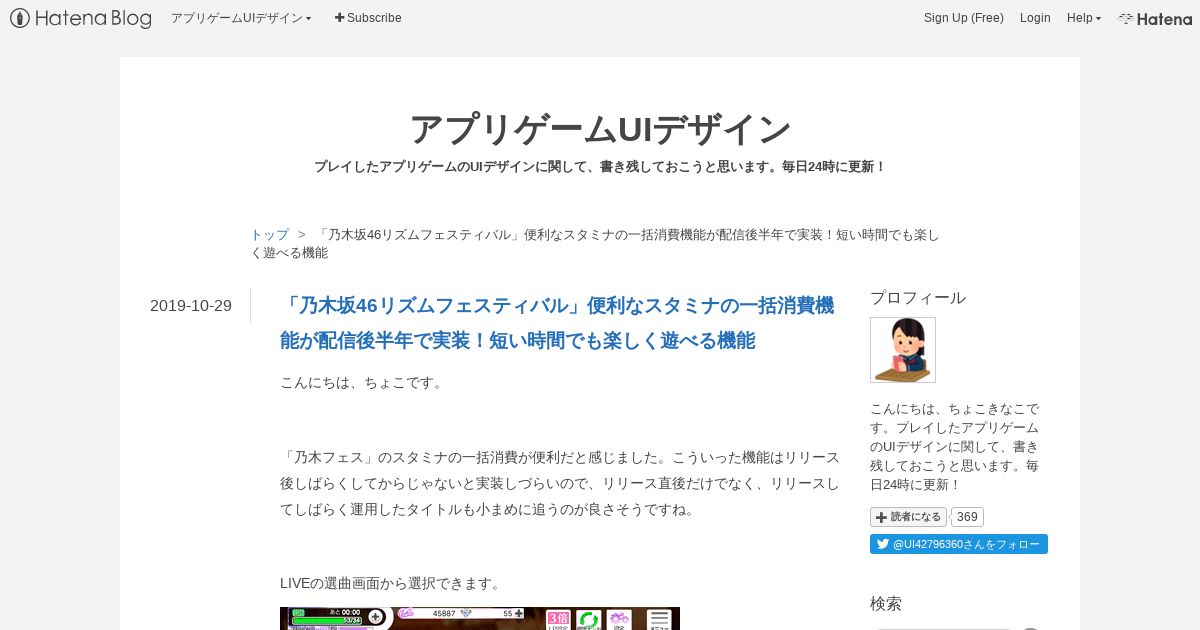Click the profile bio paragraph in sidebar

(955, 446)
